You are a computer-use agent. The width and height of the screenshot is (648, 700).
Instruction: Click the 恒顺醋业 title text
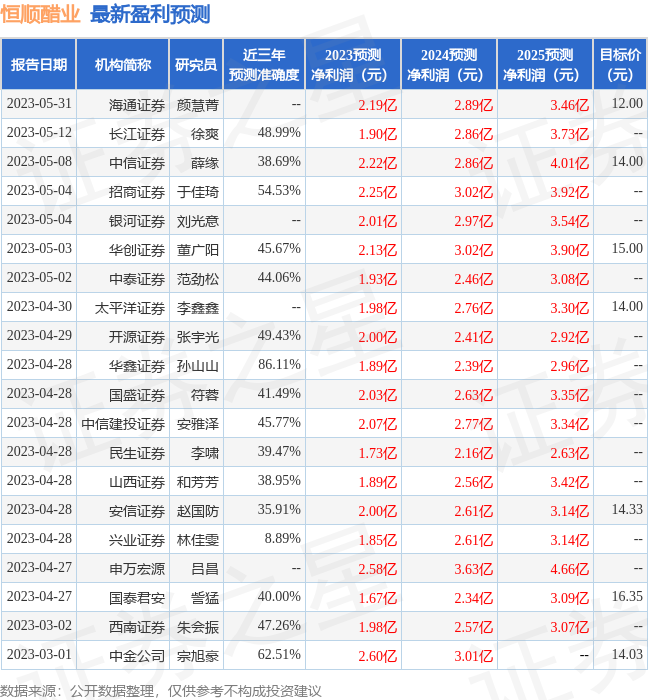(x=40, y=14)
